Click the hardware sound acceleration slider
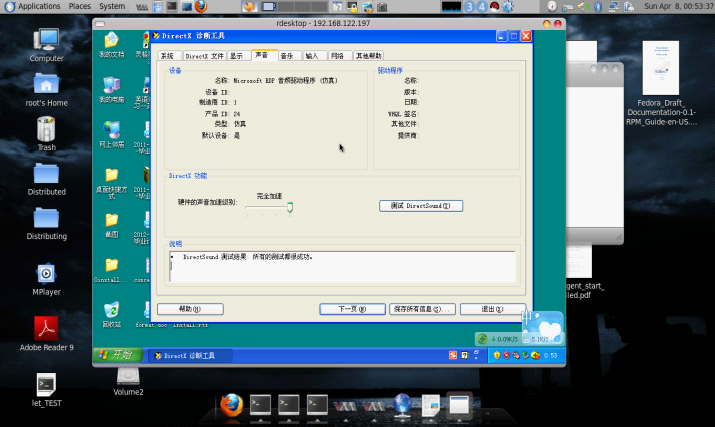Image resolution: width=715 pixels, height=427 pixels. tap(289, 208)
